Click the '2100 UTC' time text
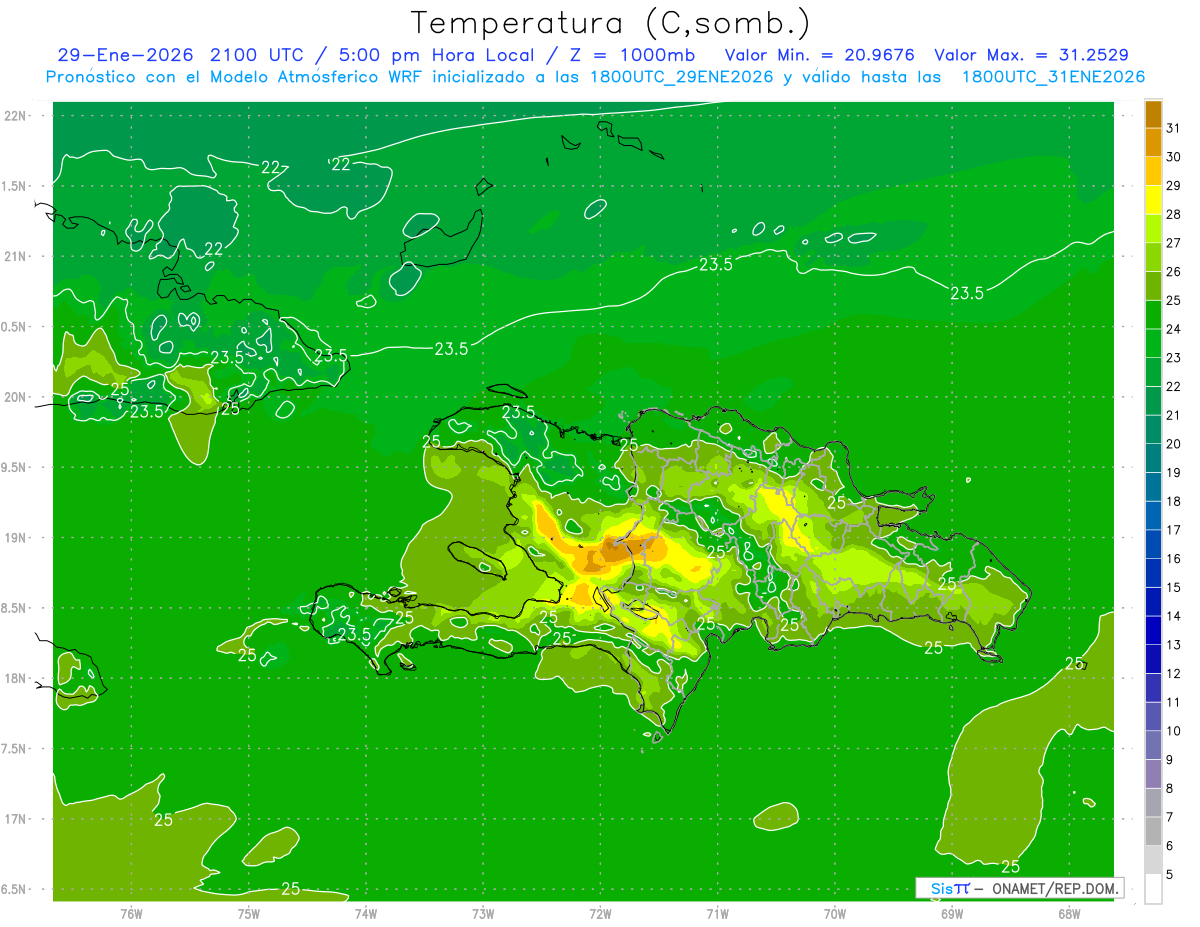The width and height of the screenshot is (1200, 927). click(x=260, y=55)
